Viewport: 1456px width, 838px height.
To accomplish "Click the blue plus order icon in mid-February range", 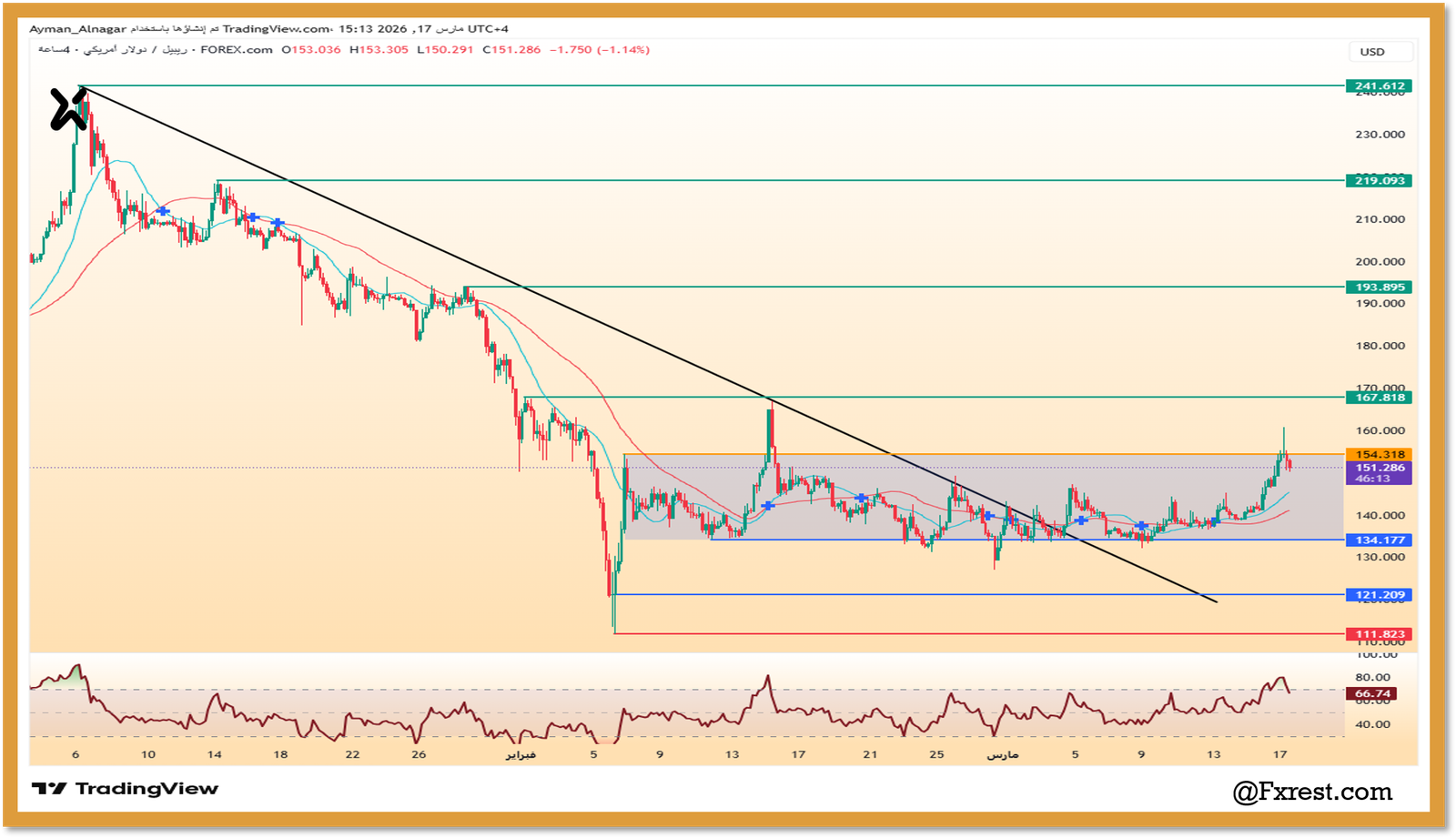I will pos(768,504).
